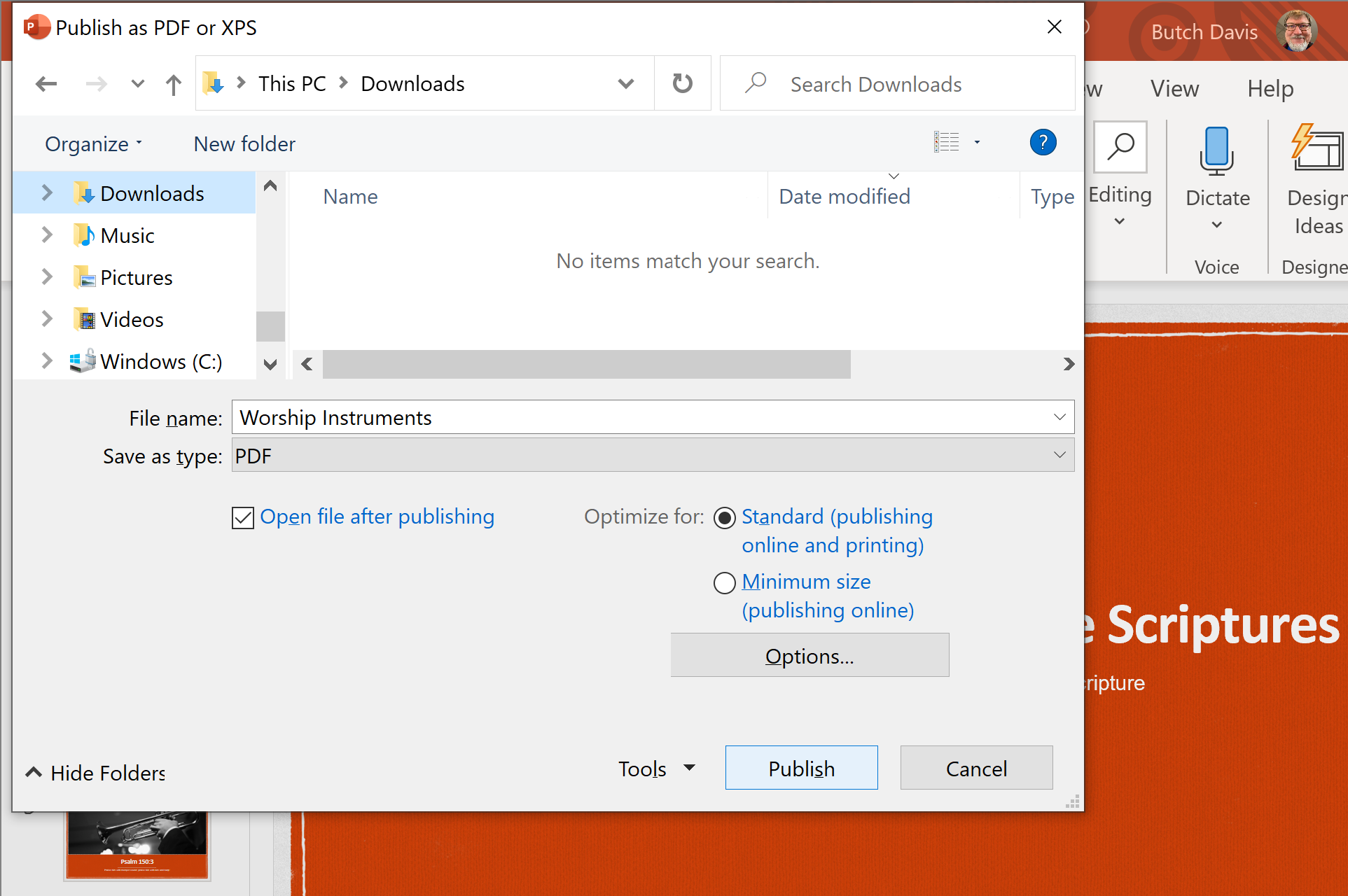This screenshot has height=896, width=1348.
Task: Click the Downloads folder icon in address bar
Action: pyautogui.click(x=213, y=83)
